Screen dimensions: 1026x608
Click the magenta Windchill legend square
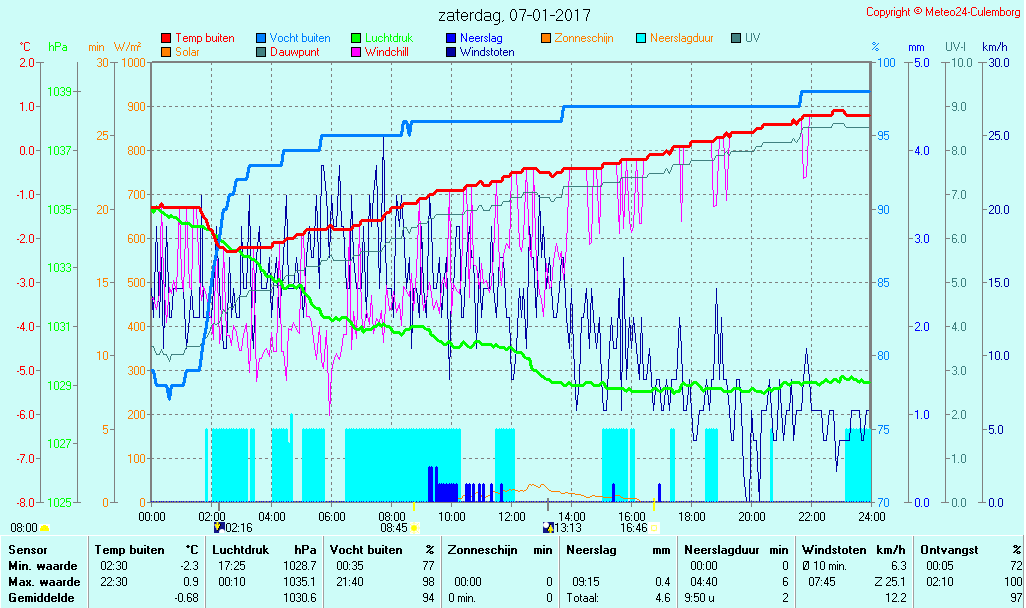click(356, 52)
